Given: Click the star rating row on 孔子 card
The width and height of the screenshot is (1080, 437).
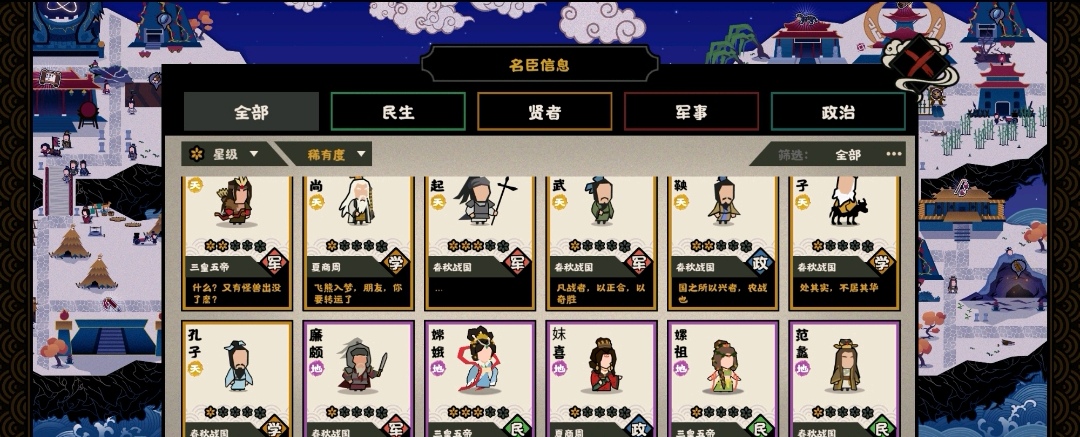Looking at the screenshot, I should (x=235, y=412).
